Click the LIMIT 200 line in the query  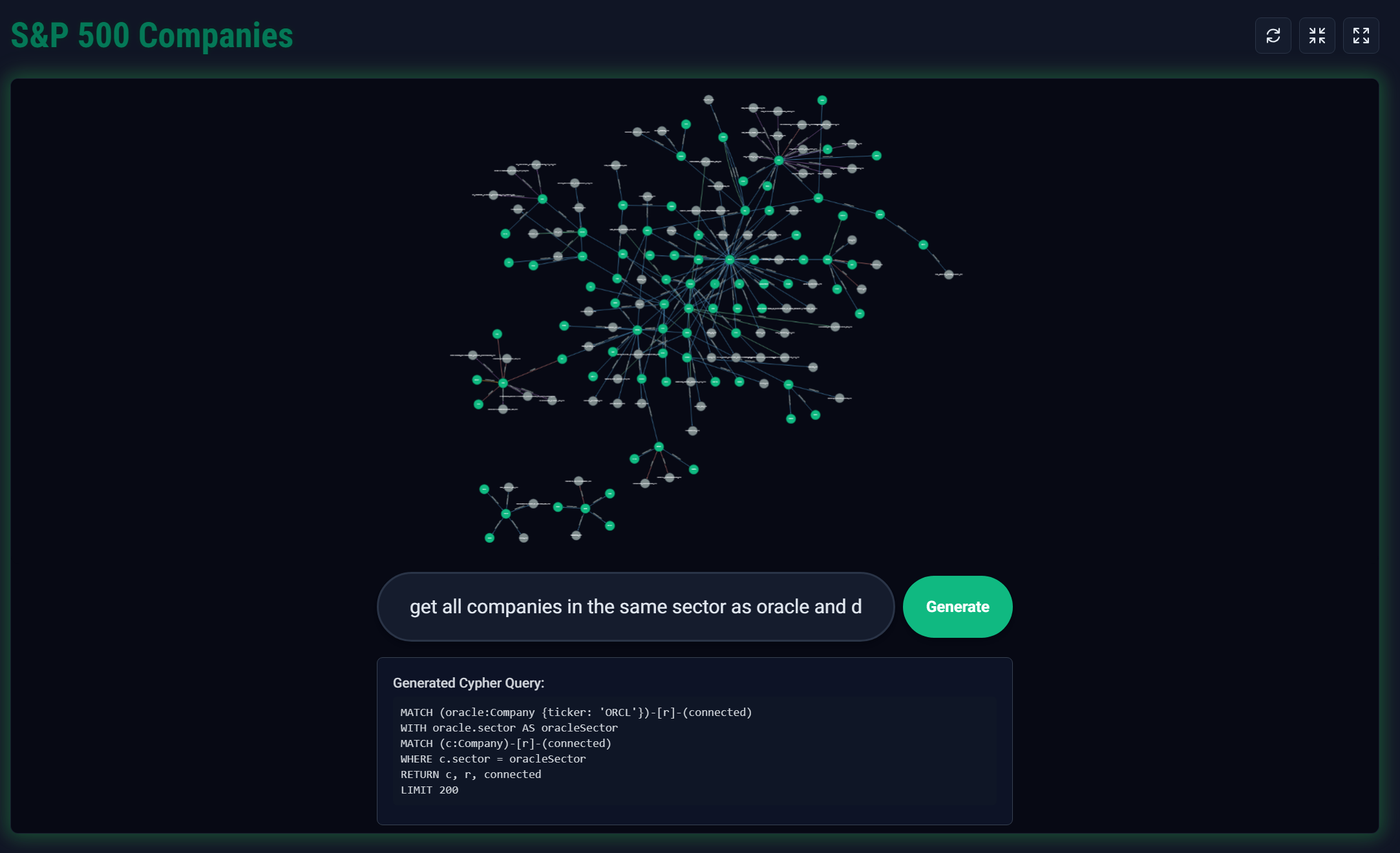pyautogui.click(x=429, y=790)
